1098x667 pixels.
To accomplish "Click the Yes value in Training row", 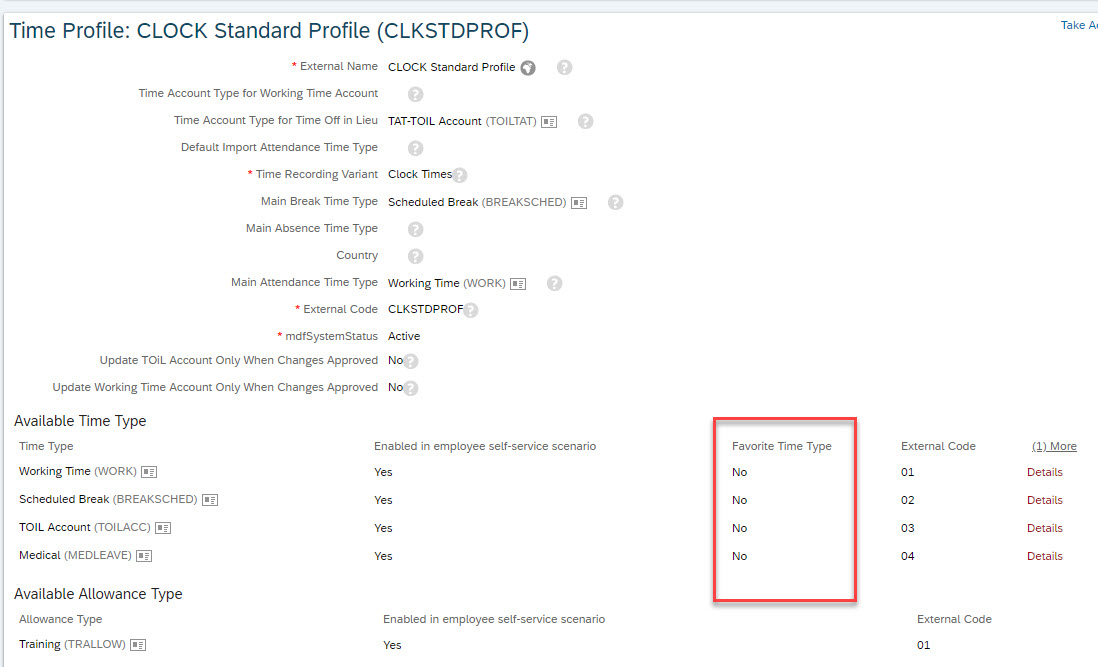I will pyautogui.click(x=392, y=645).
